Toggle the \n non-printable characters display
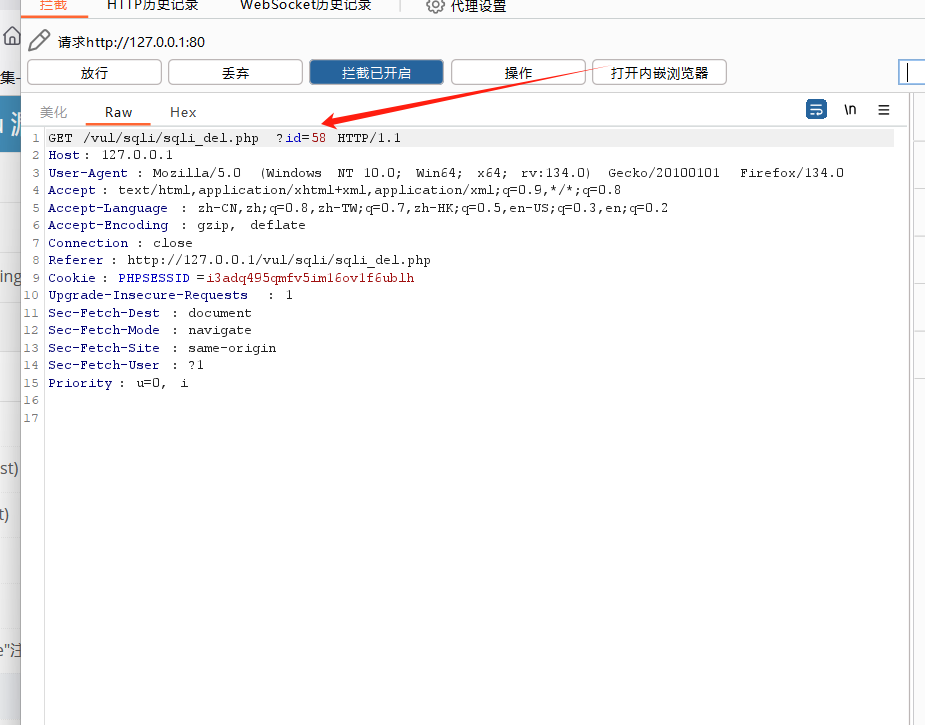Viewport: 925px width, 725px height. [850, 110]
